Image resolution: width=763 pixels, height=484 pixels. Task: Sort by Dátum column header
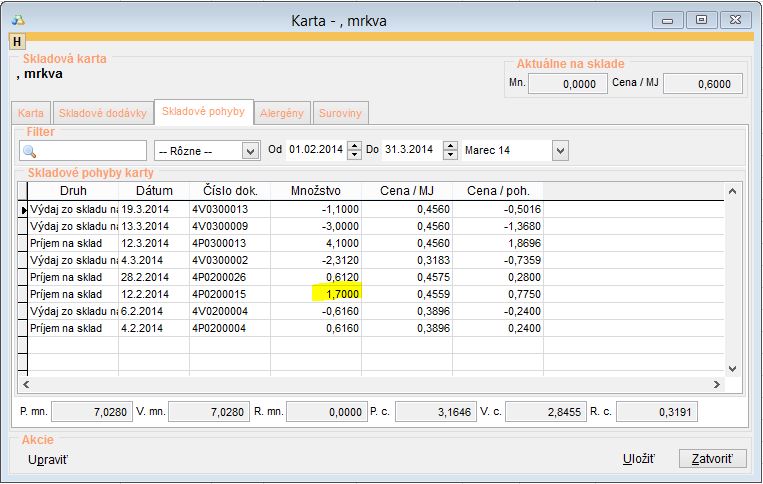point(153,191)
